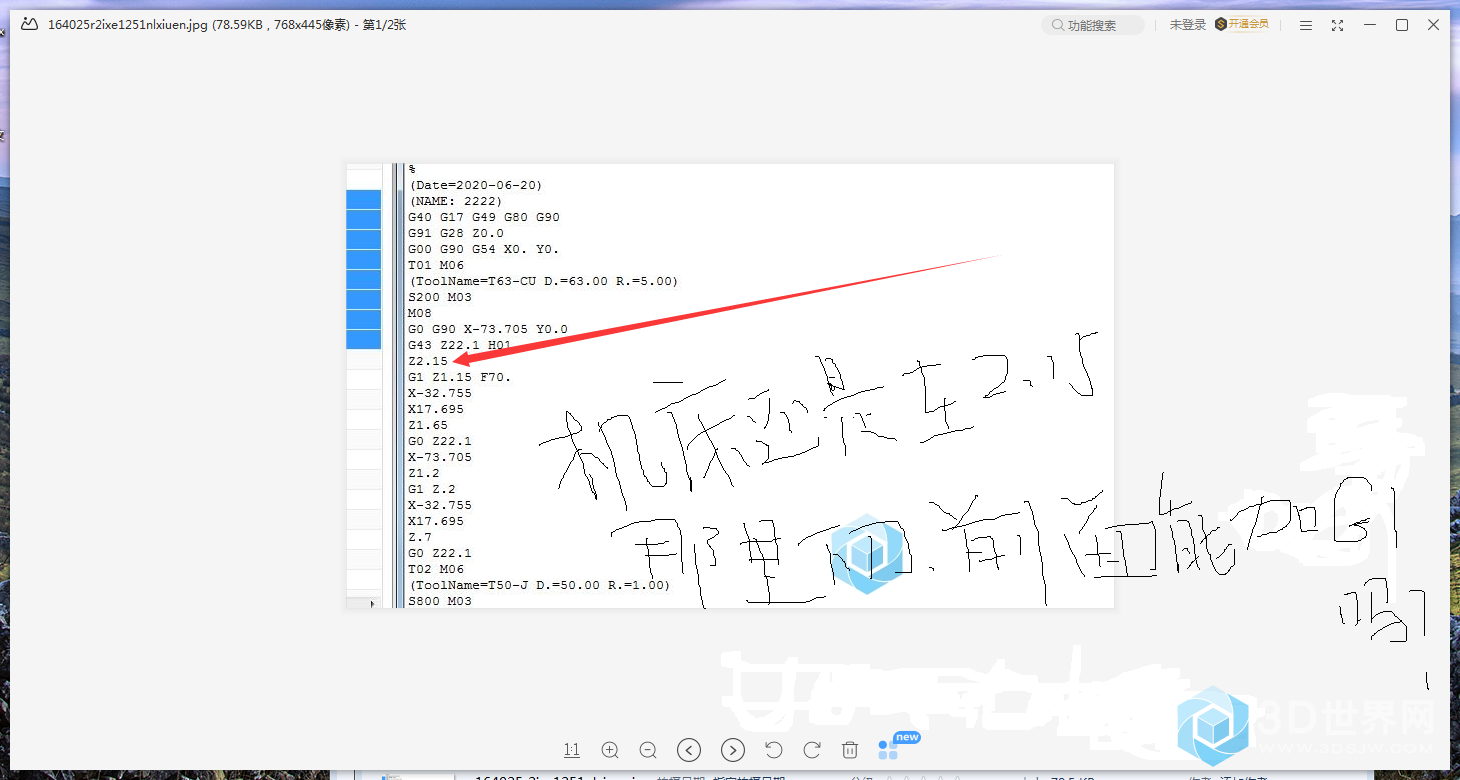Click the line "G43 Z22.1 H01" in the image
1460x780 pixels.
click(460, 345)
